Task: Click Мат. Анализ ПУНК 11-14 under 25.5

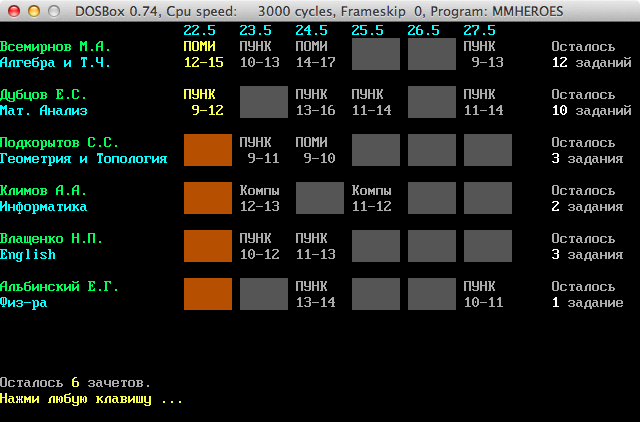Action: [x=371, y=102]
